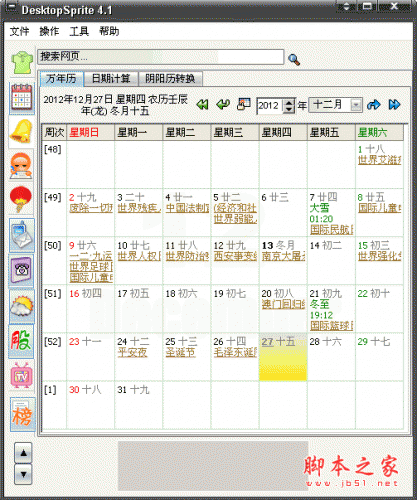This screenshot has height=500, width=417.
Task: Click the sidebar scroll down arrow button
Action: coord(23,474)
